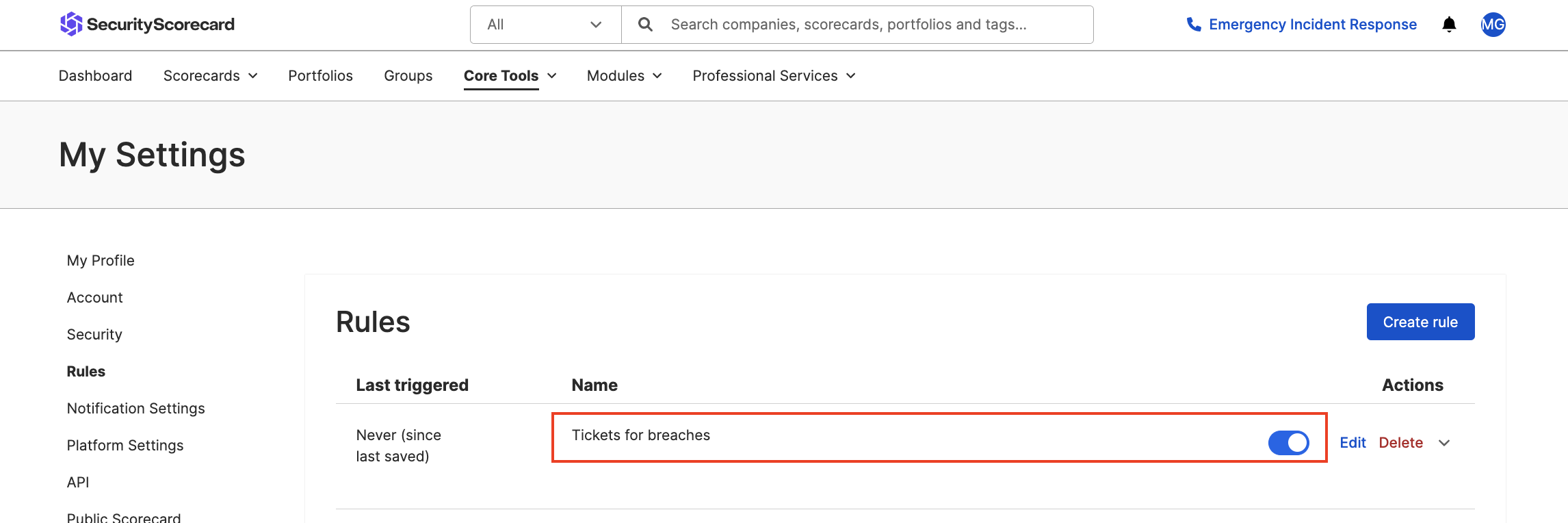Select My Profile in settings sidebar
The width and height of the screenshot is (1568, 523).
pos(101,261)
